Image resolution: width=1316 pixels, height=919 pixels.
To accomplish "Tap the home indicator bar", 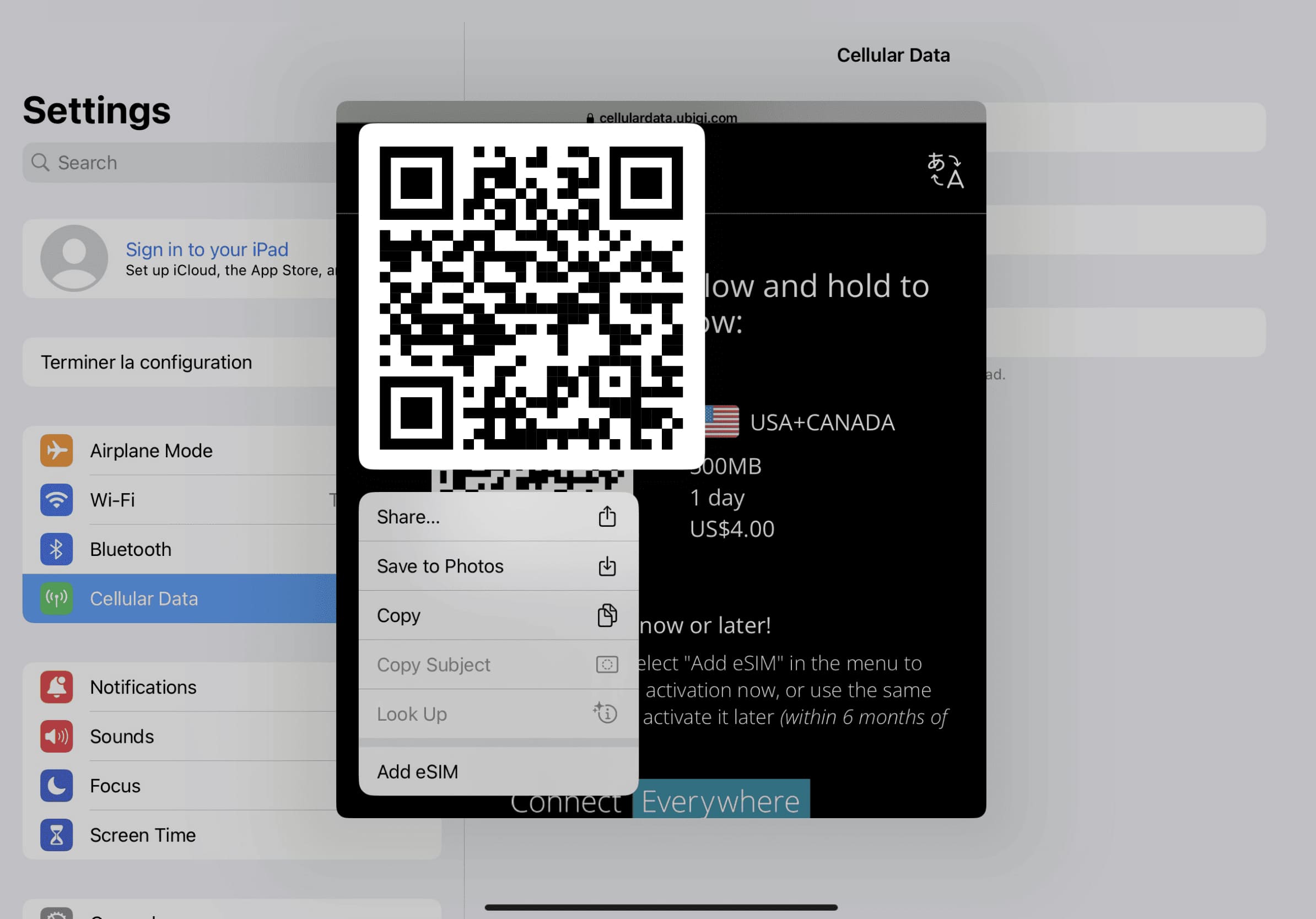I will pyautogui.click(x=661, y=907).
